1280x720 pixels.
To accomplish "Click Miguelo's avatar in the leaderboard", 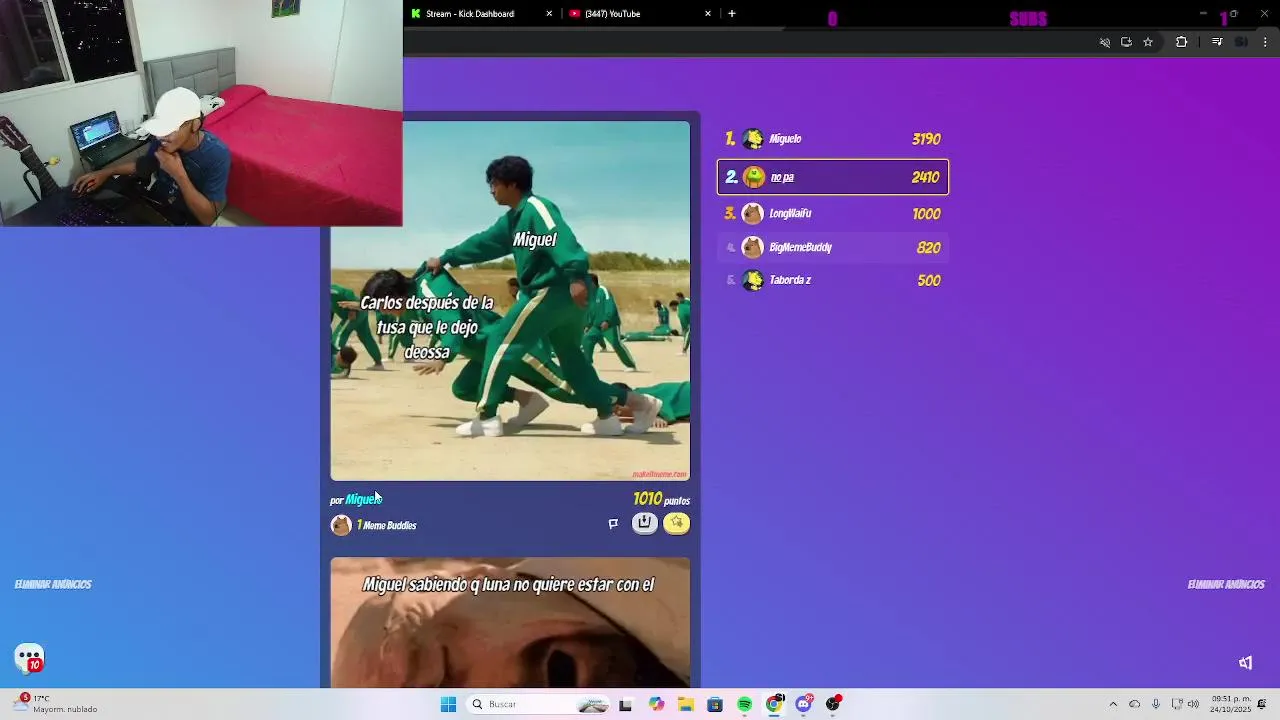I will (x=753, y=139).
